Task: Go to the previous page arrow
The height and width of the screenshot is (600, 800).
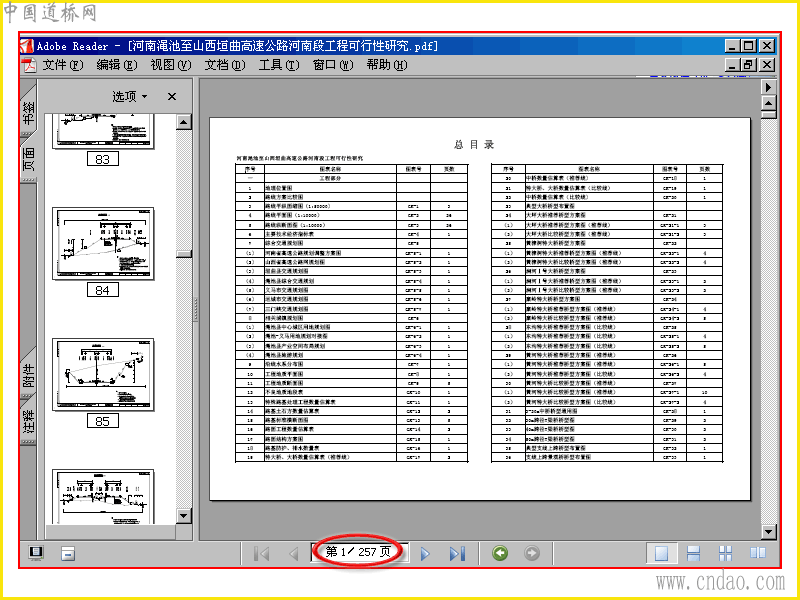Action: 293,553
